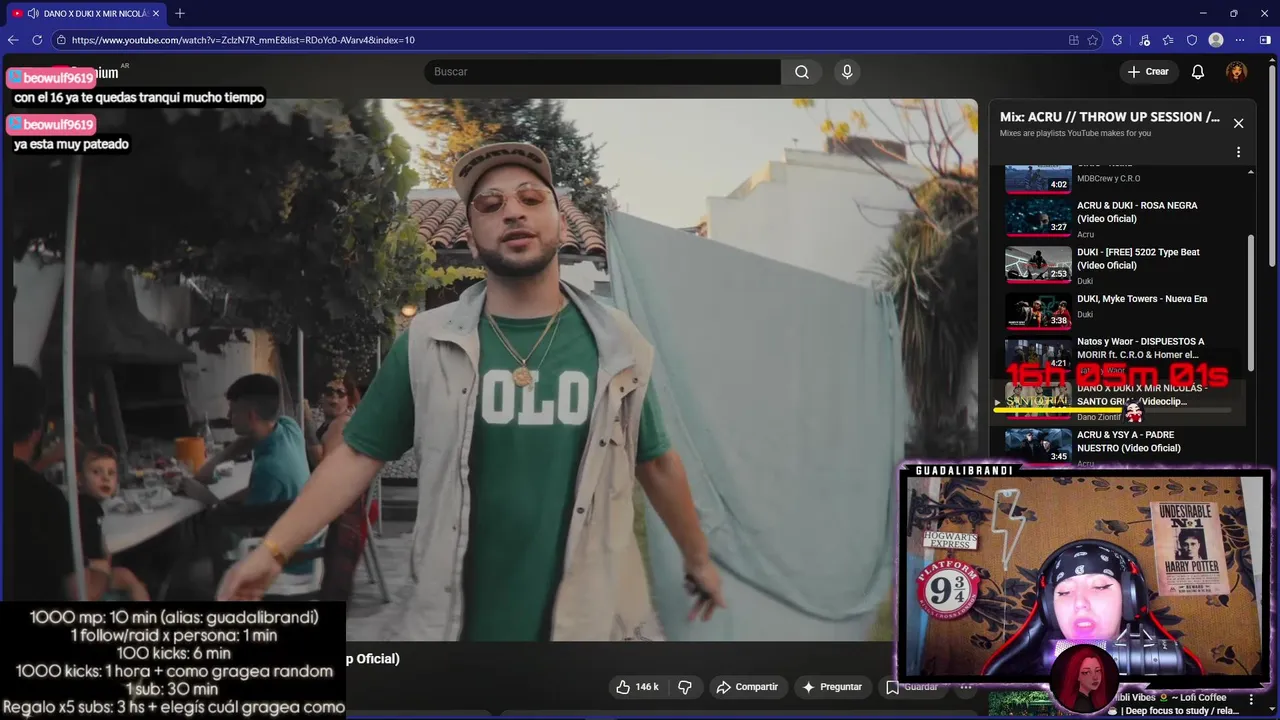This screenshot has width=1280, height=720.
Task: Play DUKI, Myke Towers - Nueva Era
Action: click(1142, 299)
